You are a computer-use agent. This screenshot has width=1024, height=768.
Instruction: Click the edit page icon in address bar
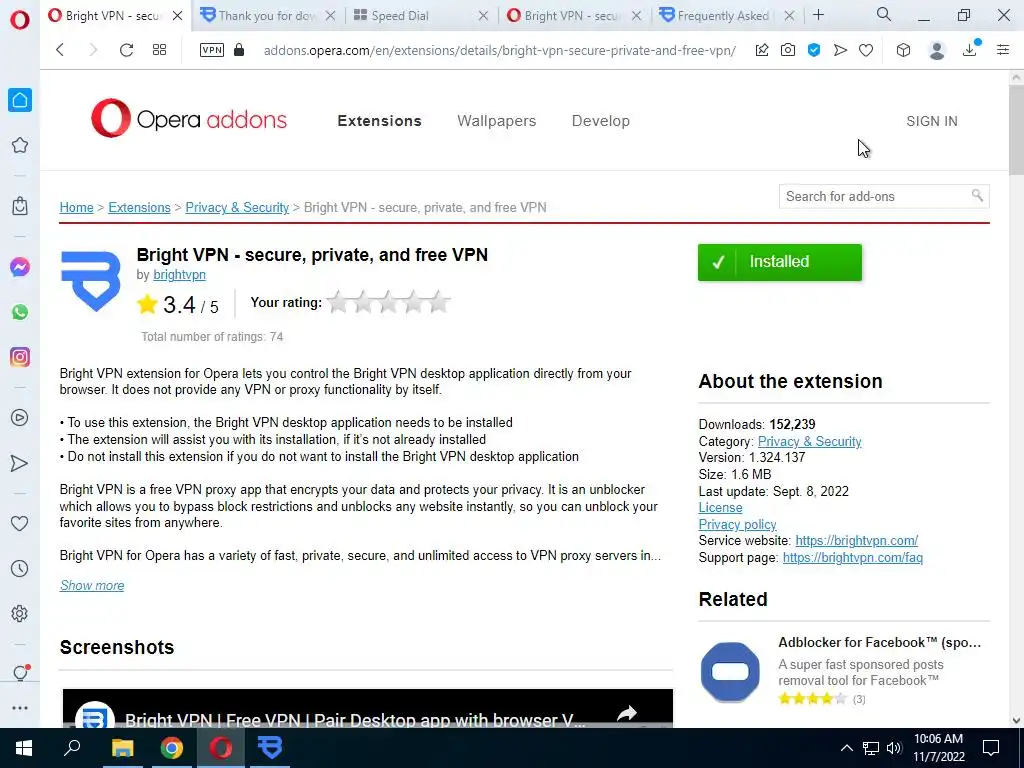761,50
